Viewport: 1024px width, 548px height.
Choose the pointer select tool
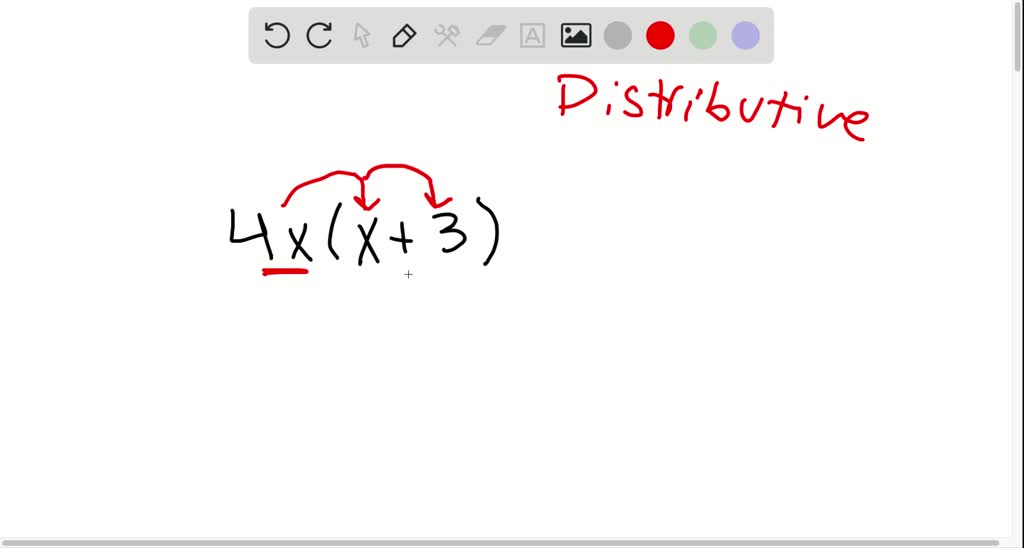click(x=362, y=35)
